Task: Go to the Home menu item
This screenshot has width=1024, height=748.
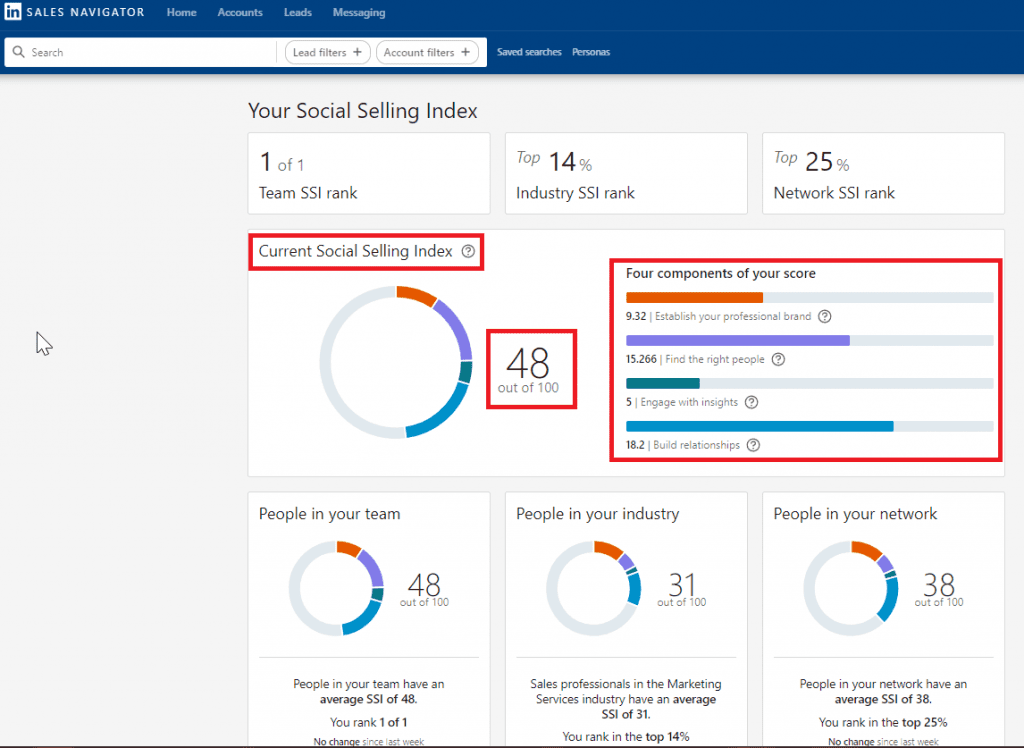Action: coord(181,12)
